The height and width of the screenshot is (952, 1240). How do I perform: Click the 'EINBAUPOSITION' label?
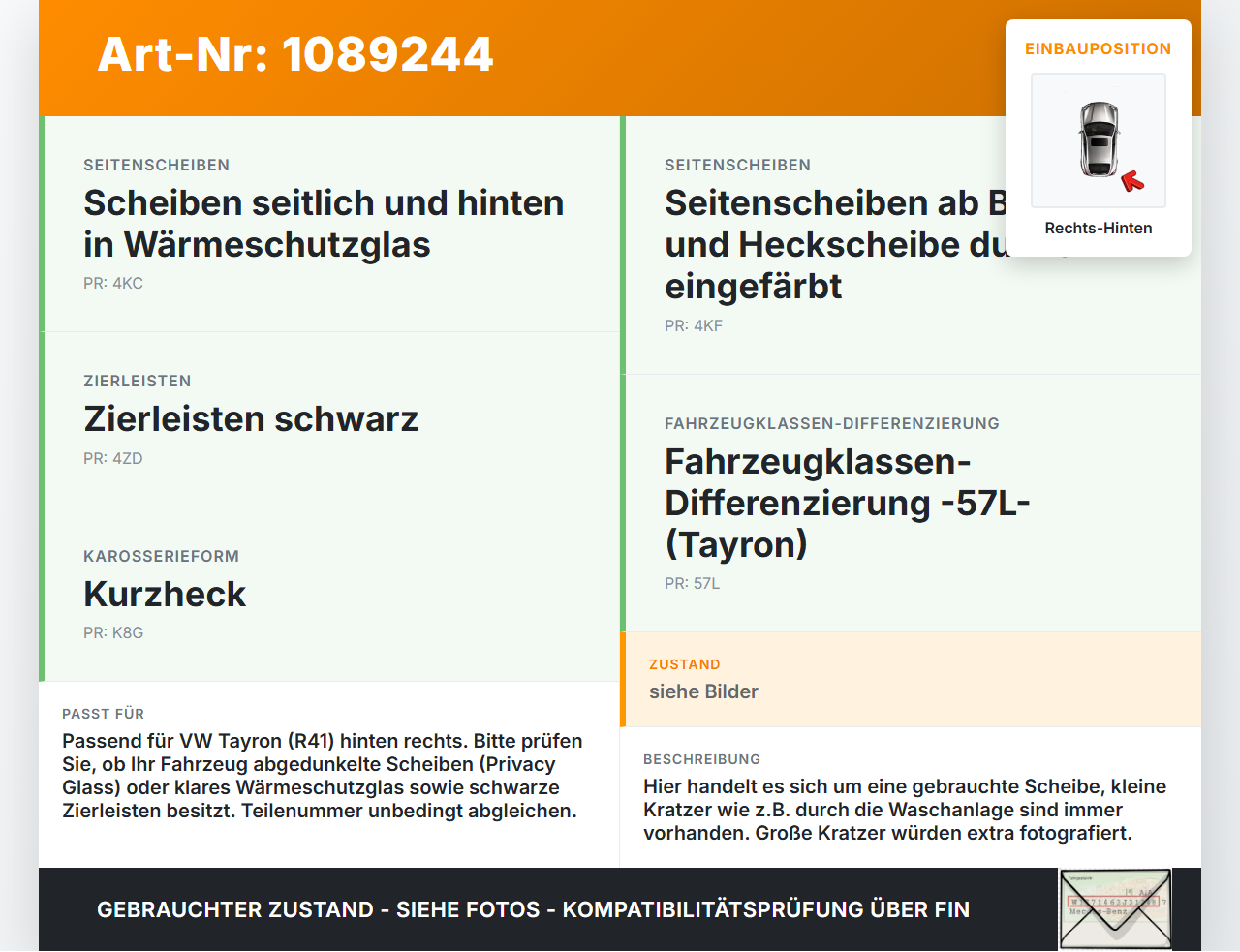tap(1099, 49)
